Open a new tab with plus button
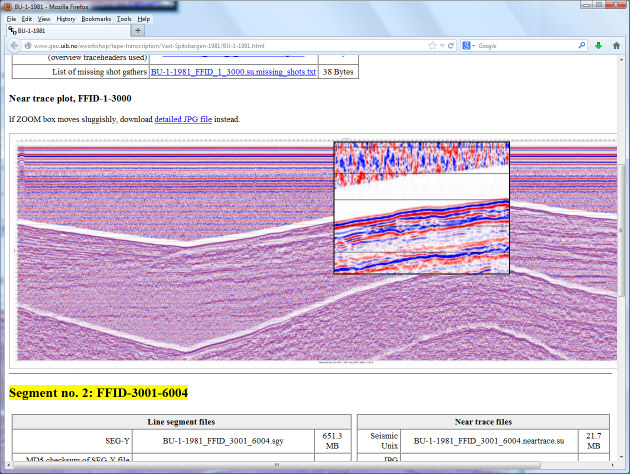 pyautogui.click(x=137, y=31)
